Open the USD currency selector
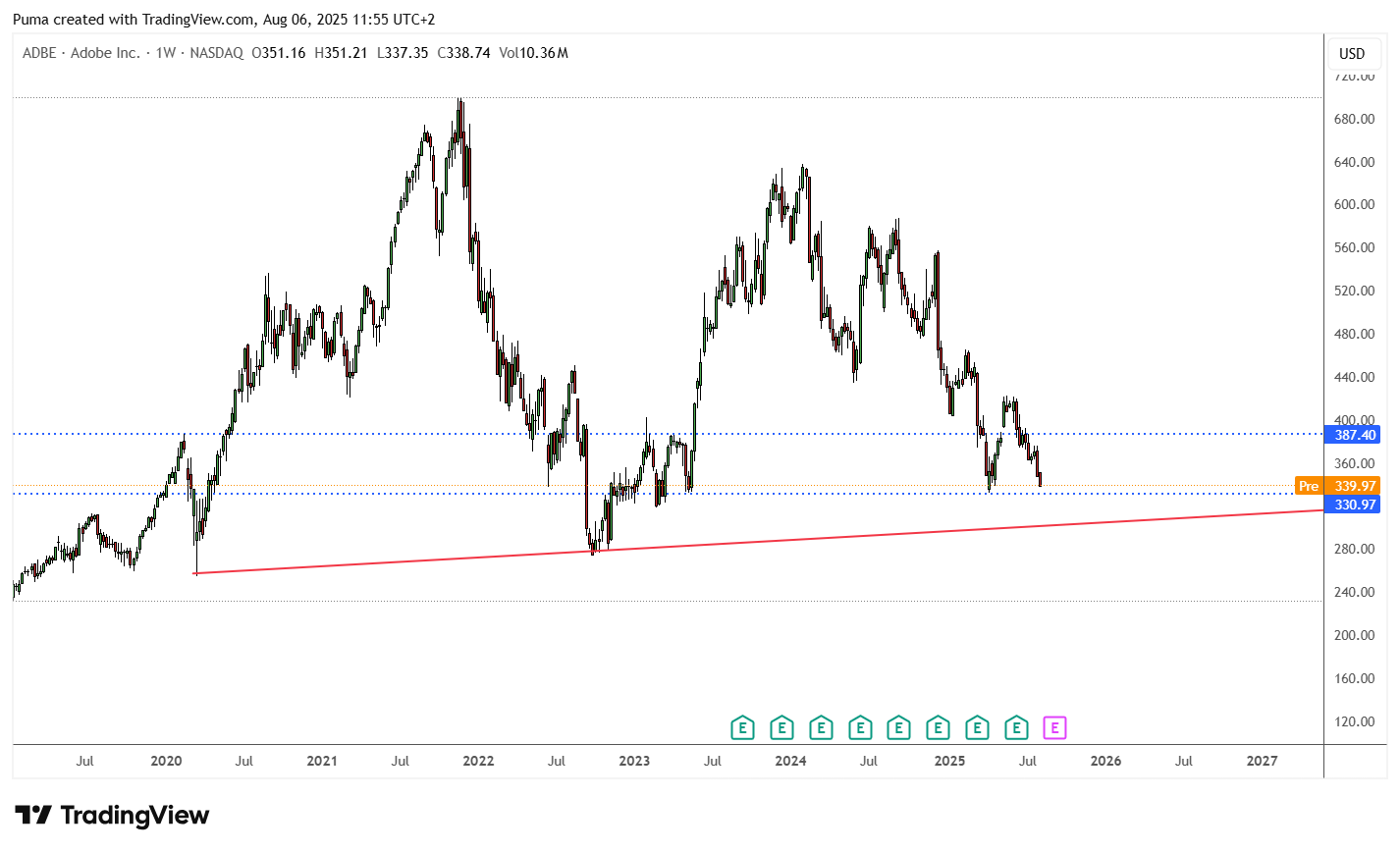 pyautogui.click(x=1352, y=53)
